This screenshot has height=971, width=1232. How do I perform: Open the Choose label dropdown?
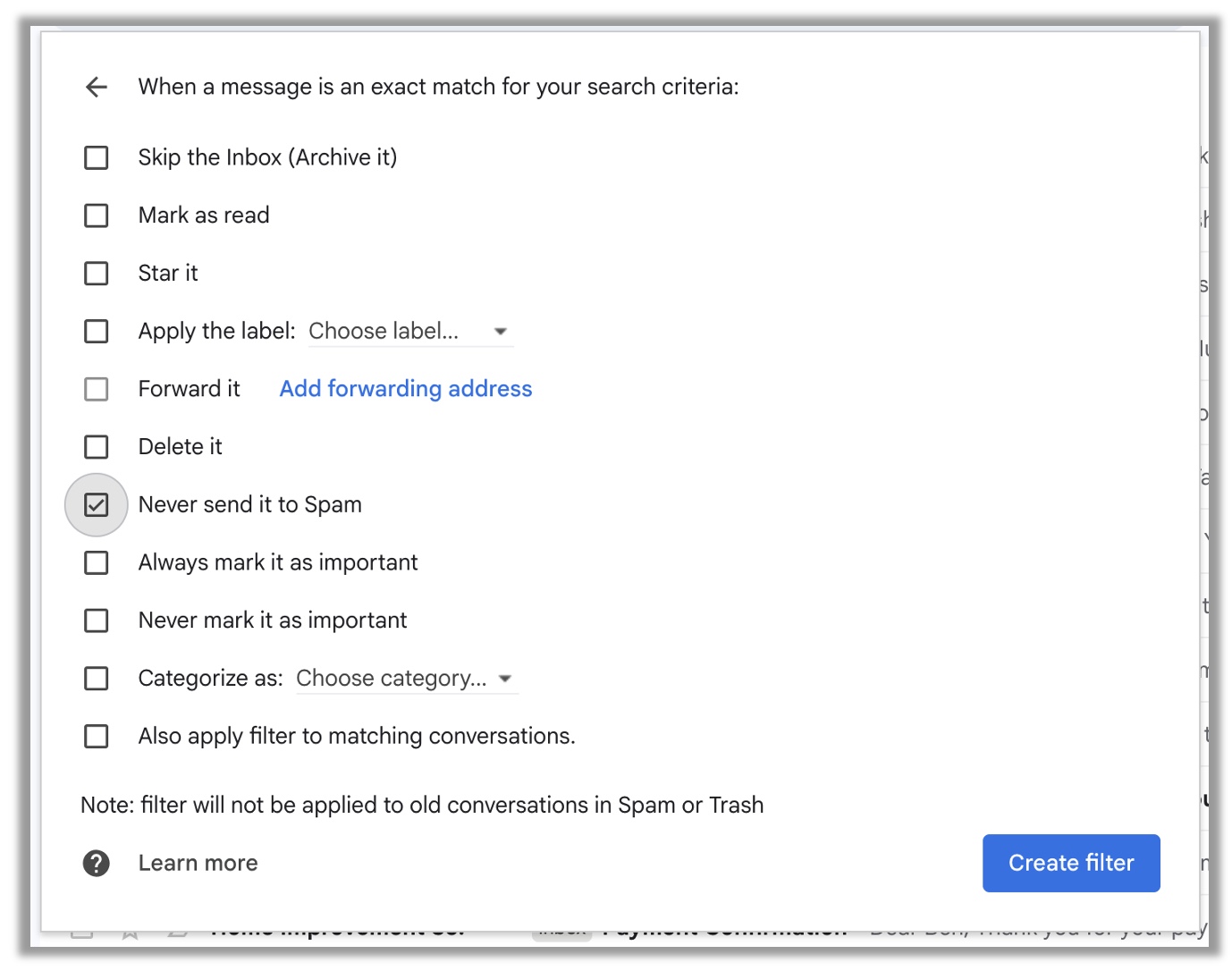pyautogui.click(x=384, y=332)
